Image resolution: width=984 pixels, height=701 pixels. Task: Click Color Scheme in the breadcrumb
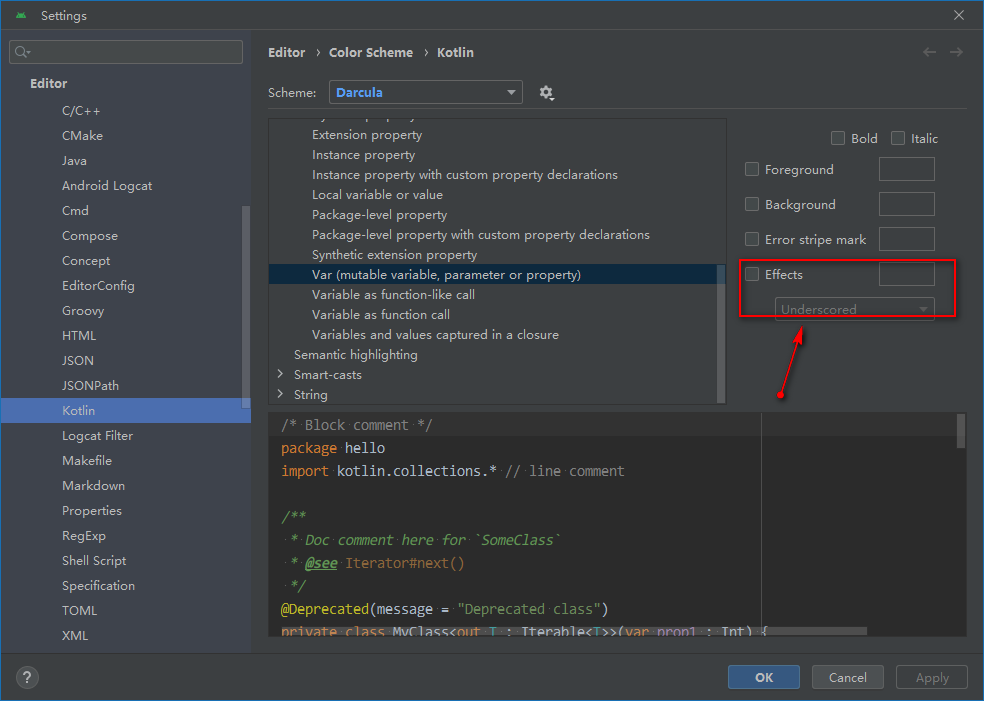click(371, 53)
